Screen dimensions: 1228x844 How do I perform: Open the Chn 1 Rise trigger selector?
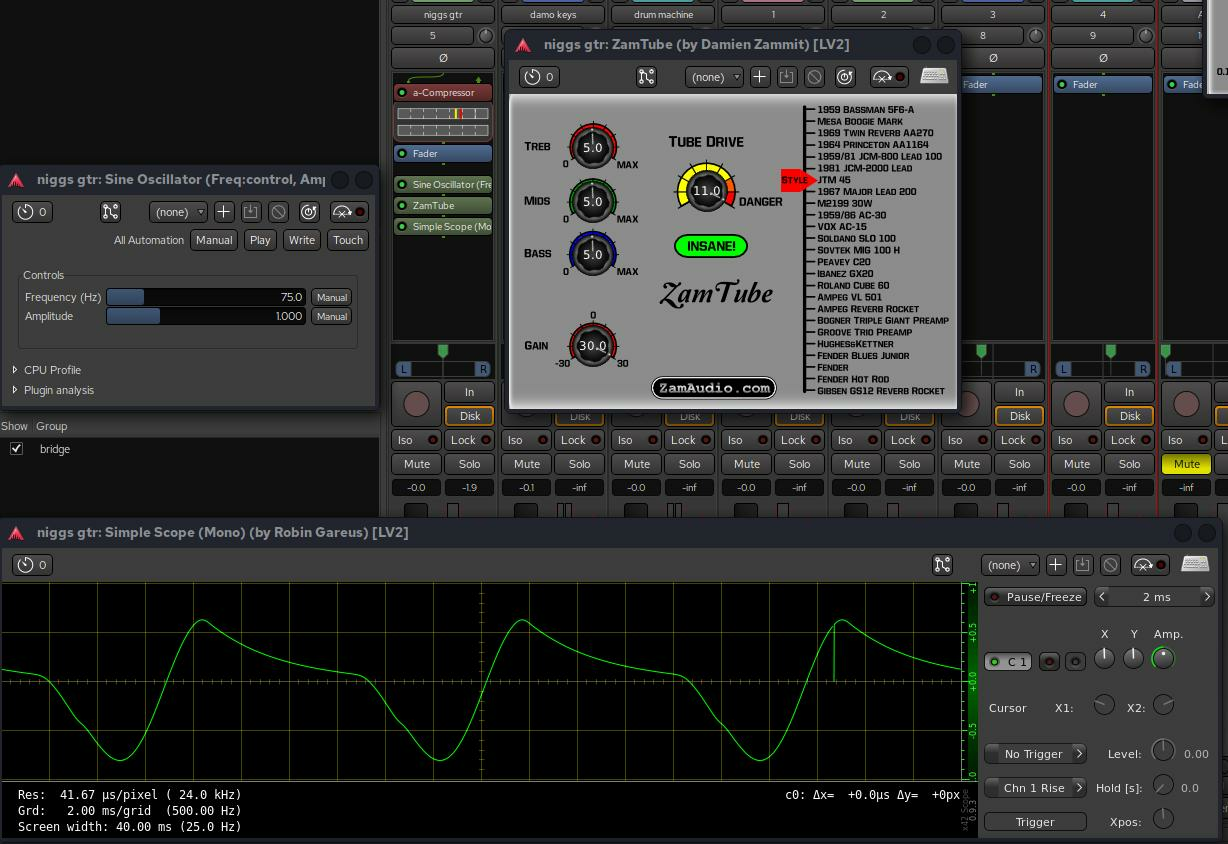[1035, 788]
